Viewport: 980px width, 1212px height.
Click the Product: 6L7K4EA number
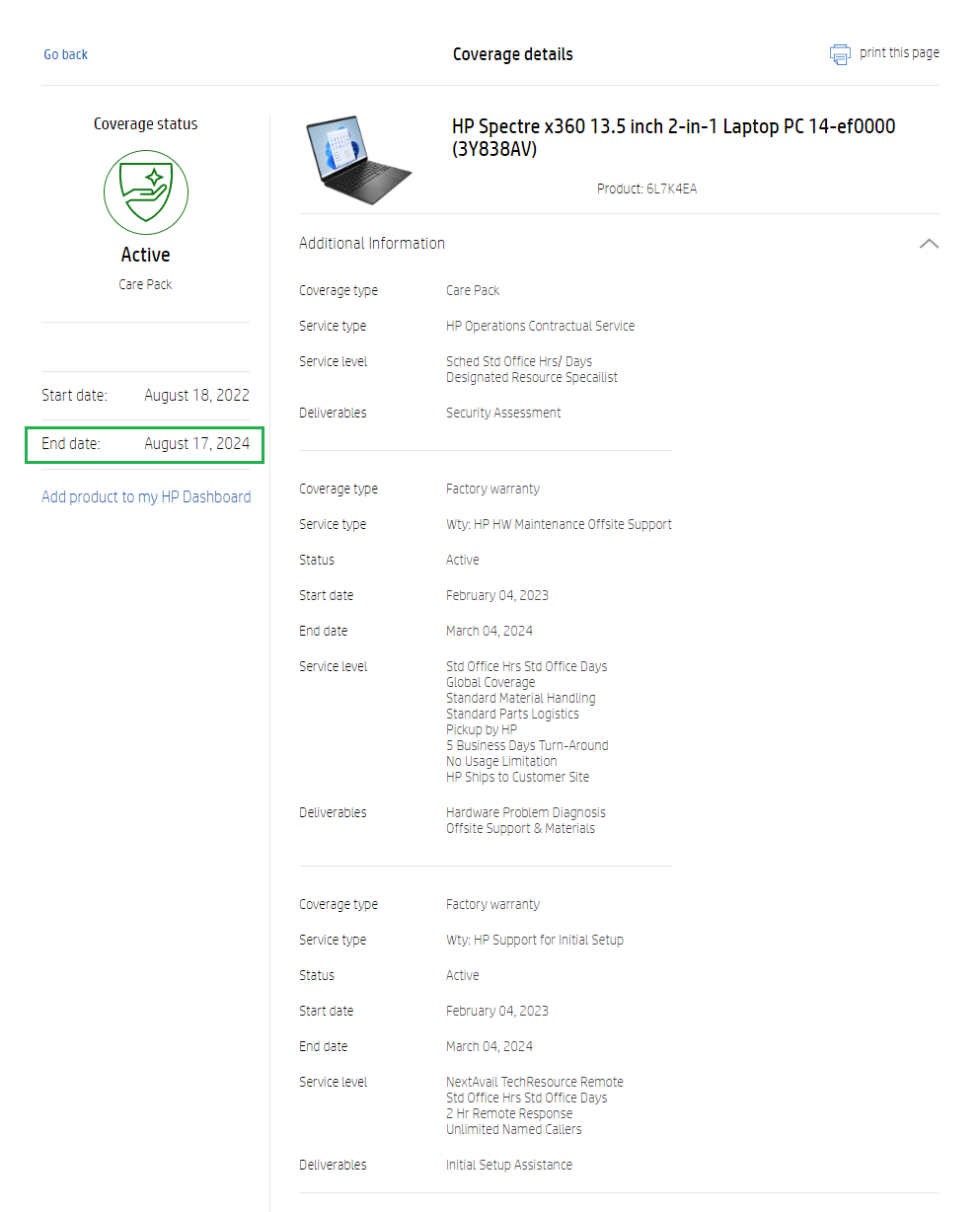coord(646,189)
